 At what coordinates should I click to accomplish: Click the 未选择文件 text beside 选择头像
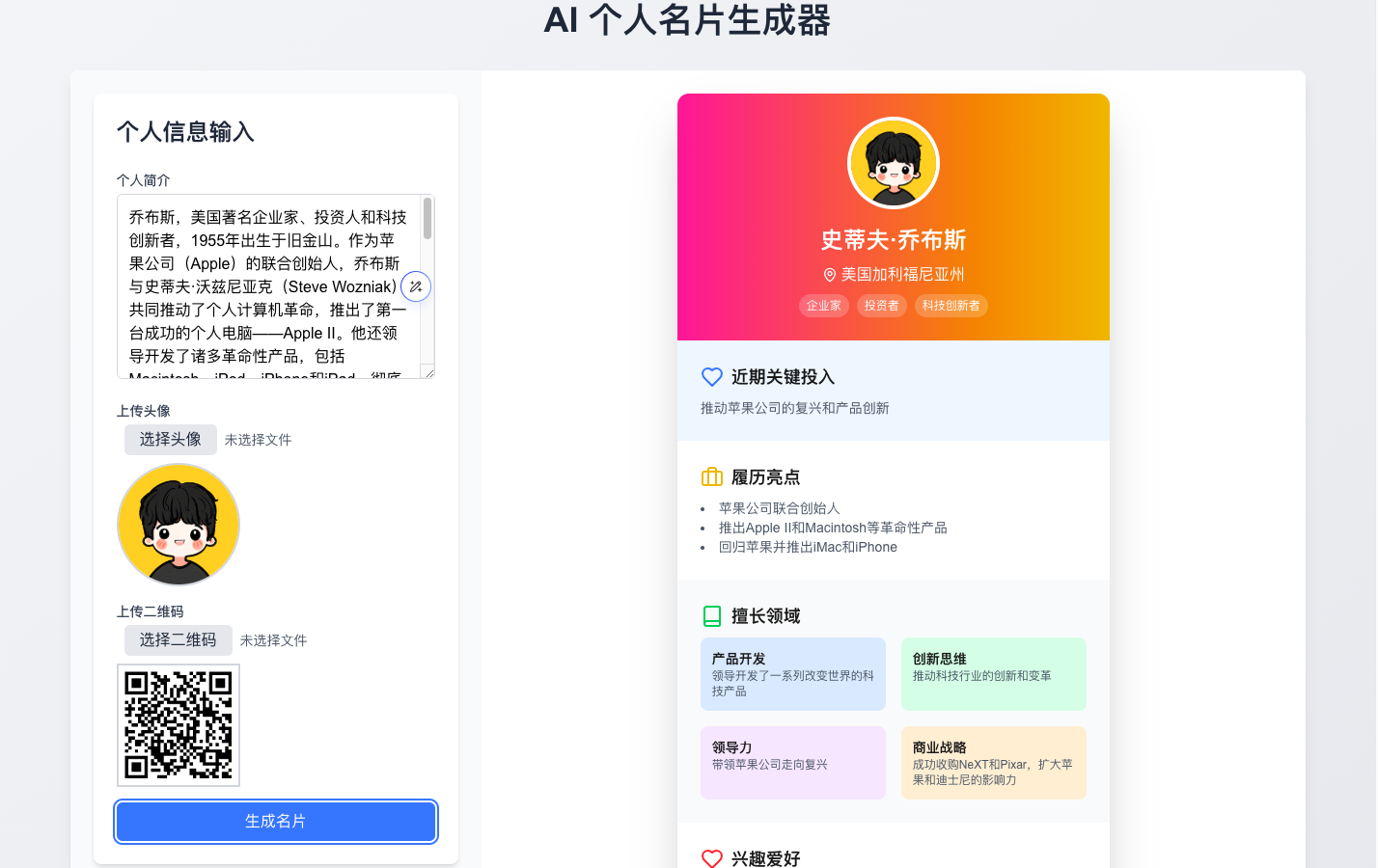[259, 440]
